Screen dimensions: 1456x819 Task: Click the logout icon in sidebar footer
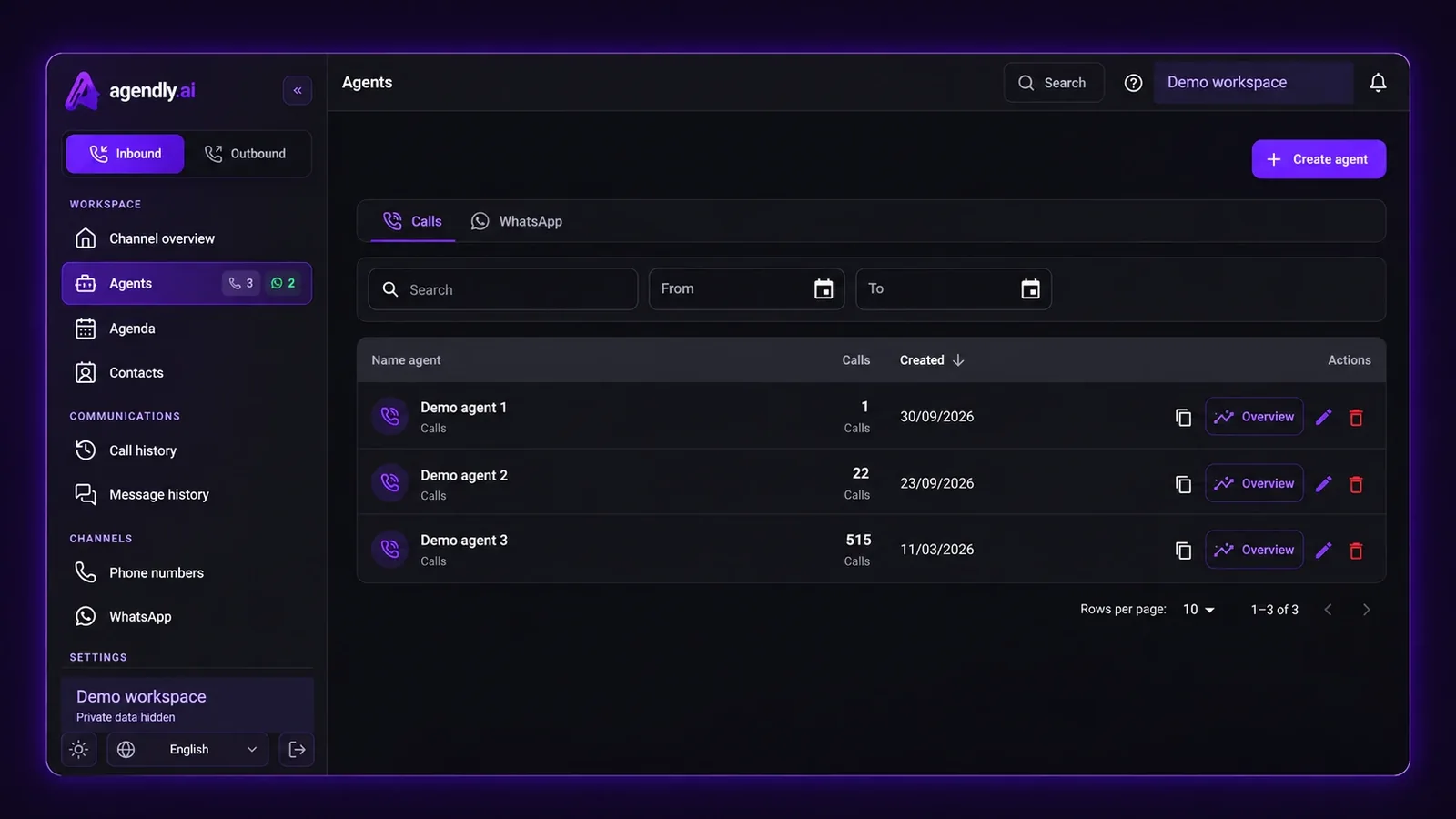coord(297,750)
